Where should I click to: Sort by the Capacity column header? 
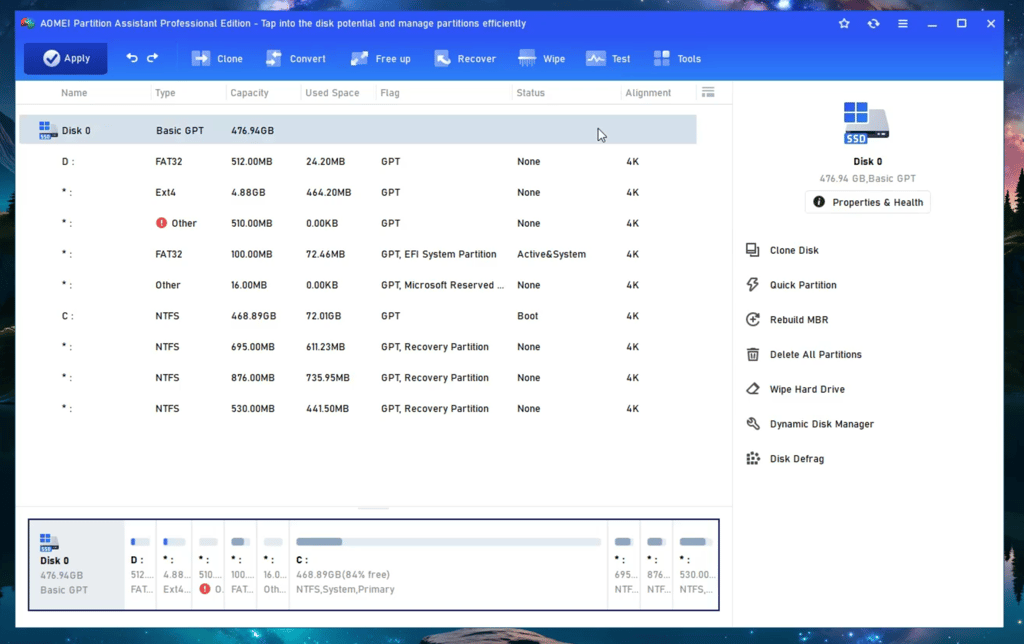(x=249, y=93)
